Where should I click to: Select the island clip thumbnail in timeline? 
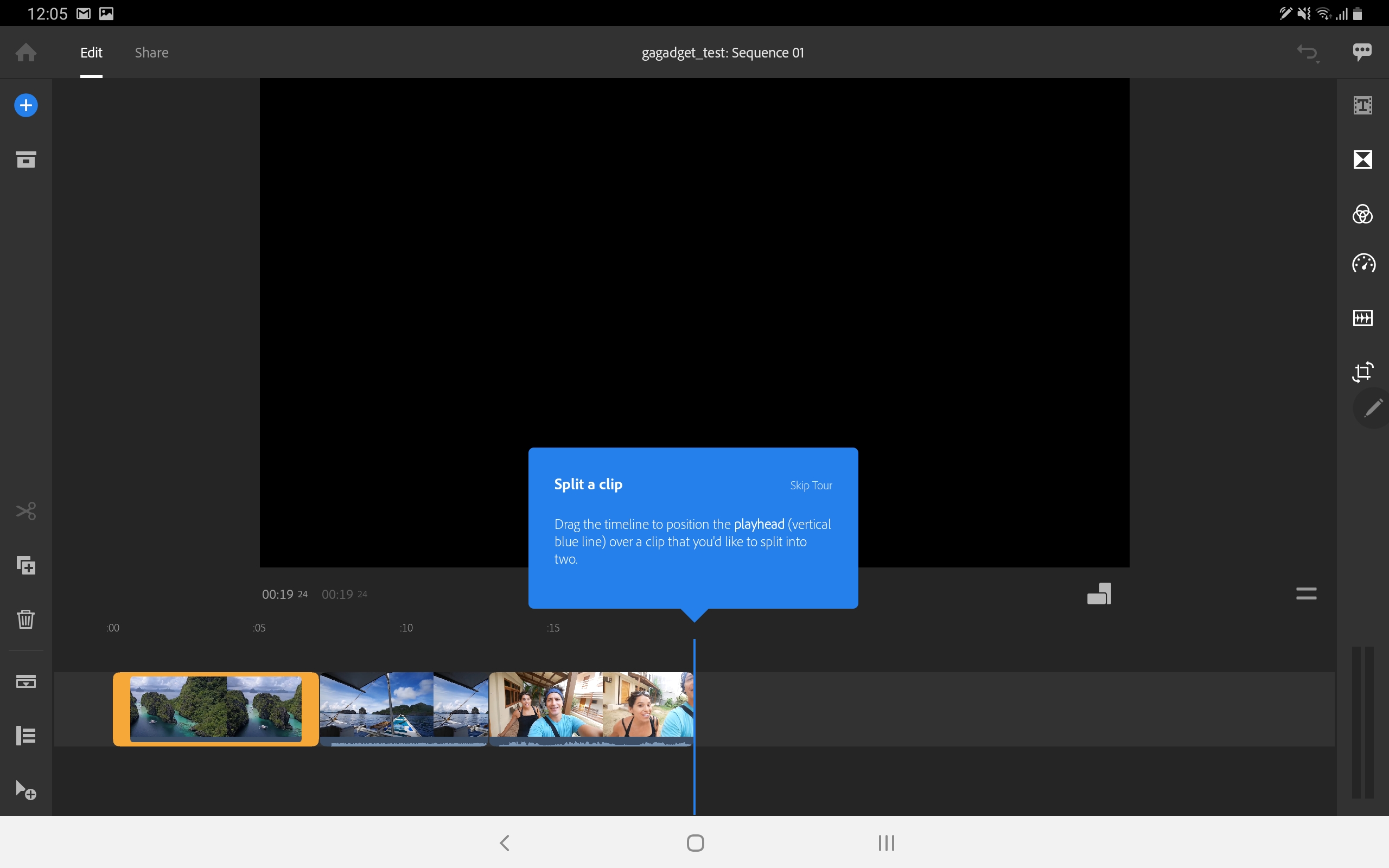click(x=216, y=709)
